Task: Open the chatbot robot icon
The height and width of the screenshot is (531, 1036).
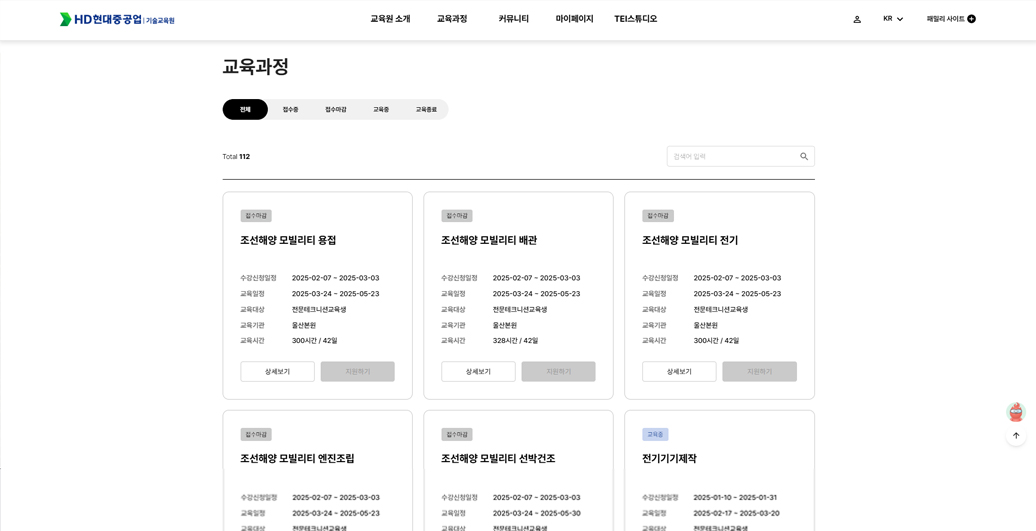Action: click(1016, 412)
